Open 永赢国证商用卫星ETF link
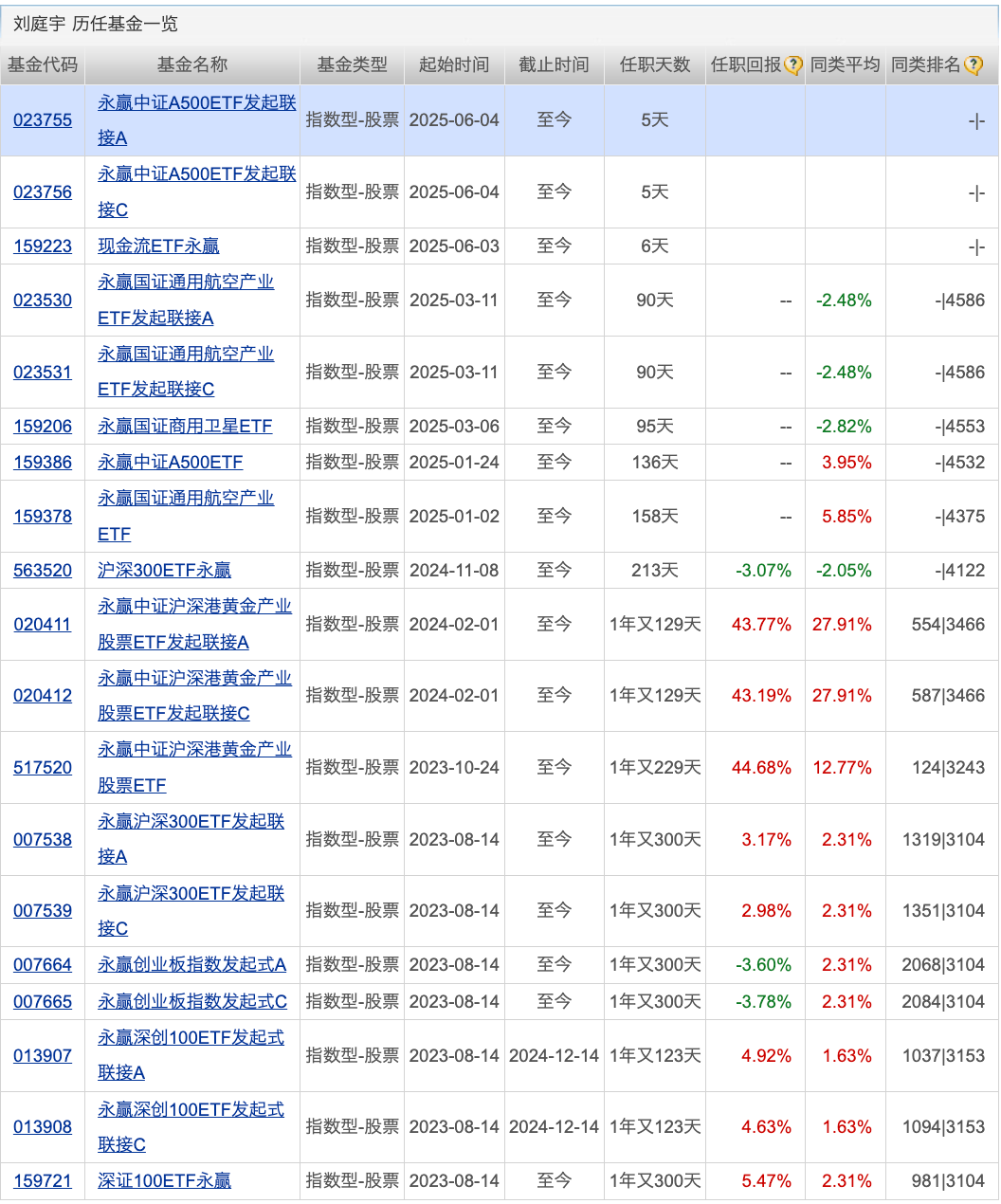The height and width of the screenshot is (1204, 1001). pyautogui.click(x=185, y=427)
